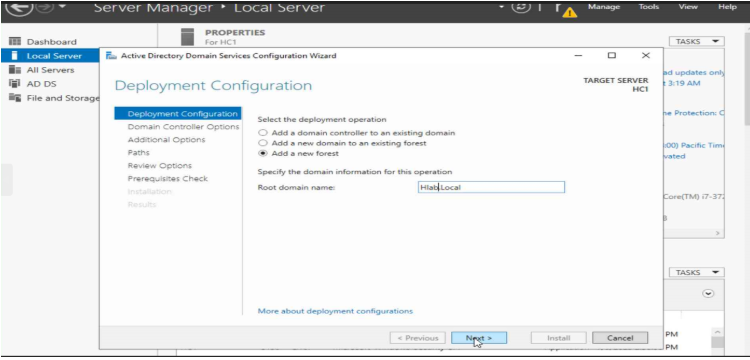Click the server icon beside PROPERTIES heading

188,37
